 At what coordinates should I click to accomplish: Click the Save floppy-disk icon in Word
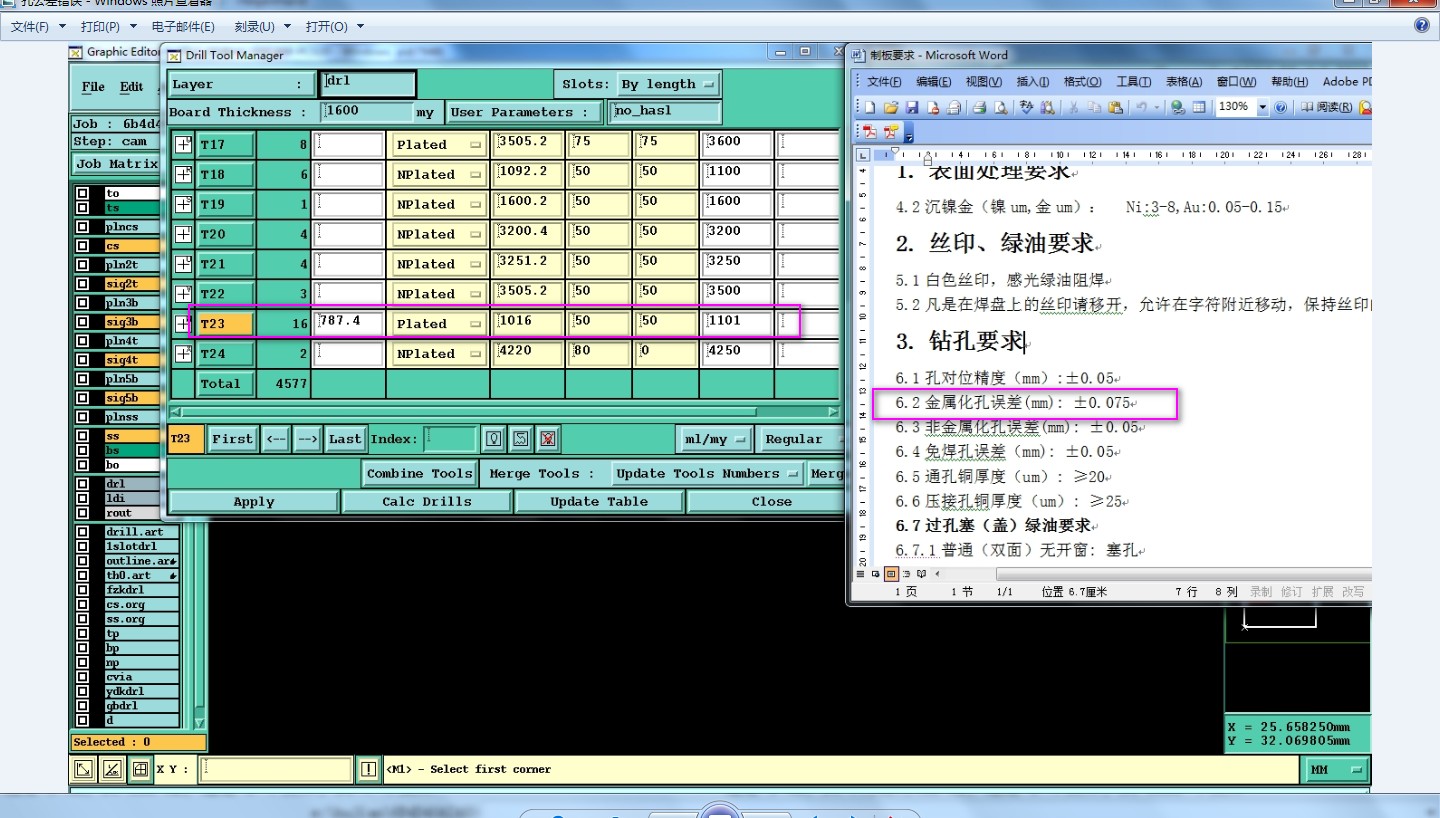tap(912, 107)
